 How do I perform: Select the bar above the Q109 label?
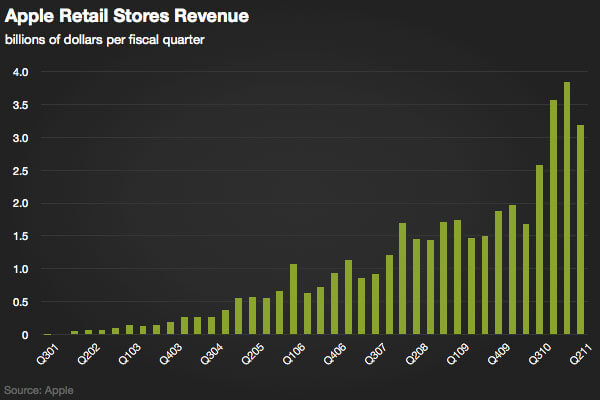[x=458, y=277]
